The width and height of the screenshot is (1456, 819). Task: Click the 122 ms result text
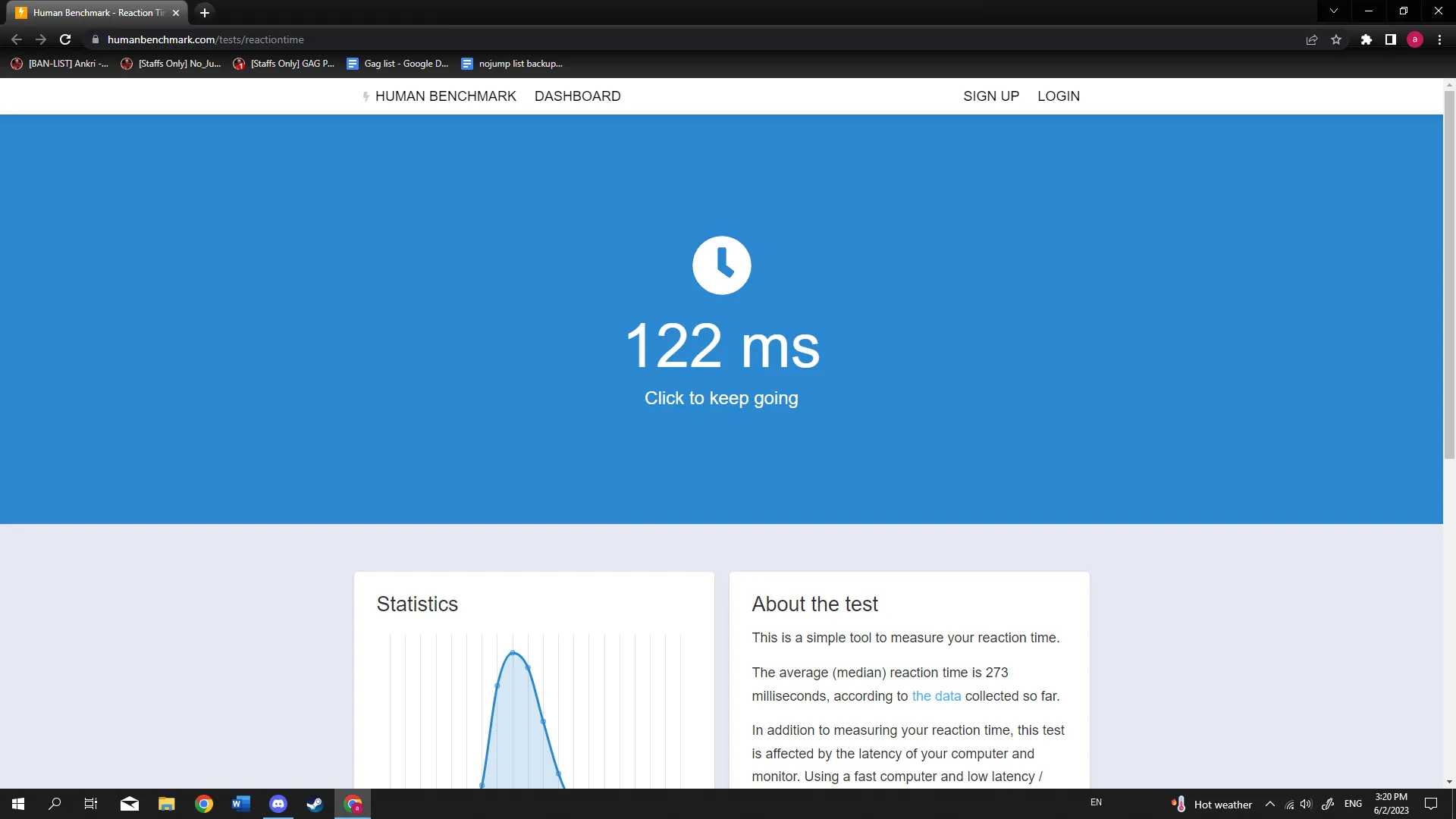coord(723,346)
